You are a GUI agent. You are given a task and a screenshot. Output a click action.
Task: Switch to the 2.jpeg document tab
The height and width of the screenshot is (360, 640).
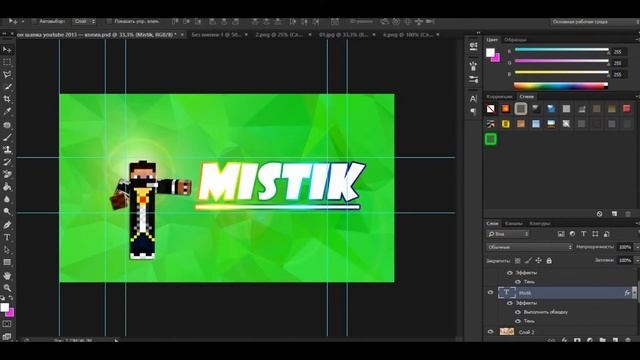pyautogui.click(x=279, y=35)
